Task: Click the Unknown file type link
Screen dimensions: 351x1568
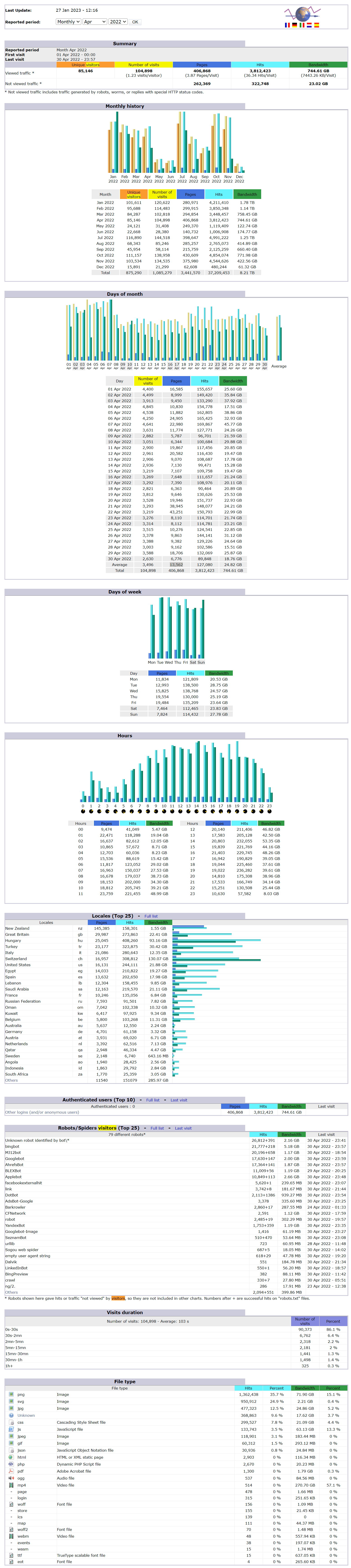Action: point(26,1415)
